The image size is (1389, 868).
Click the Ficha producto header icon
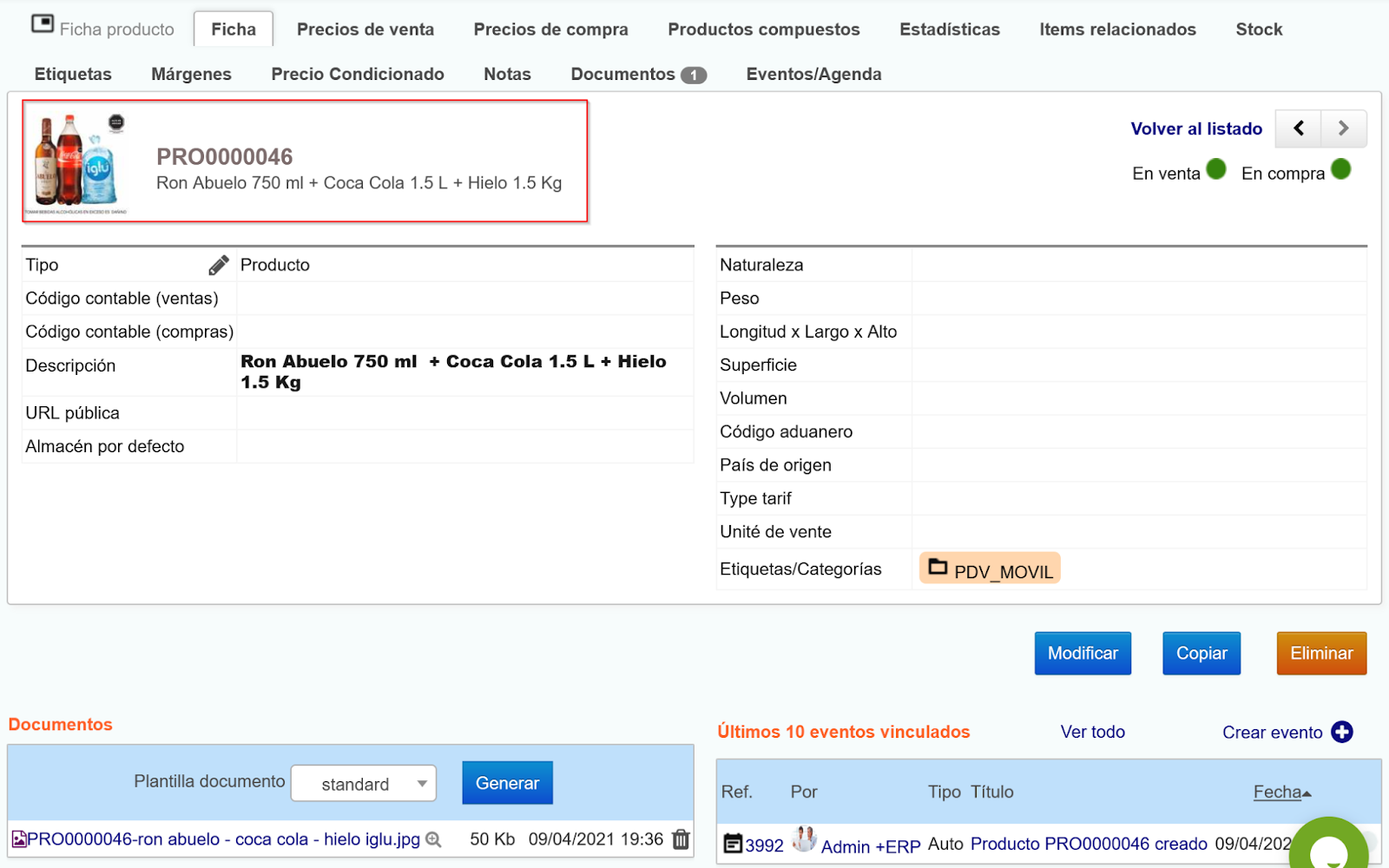(x=43, y=24)
